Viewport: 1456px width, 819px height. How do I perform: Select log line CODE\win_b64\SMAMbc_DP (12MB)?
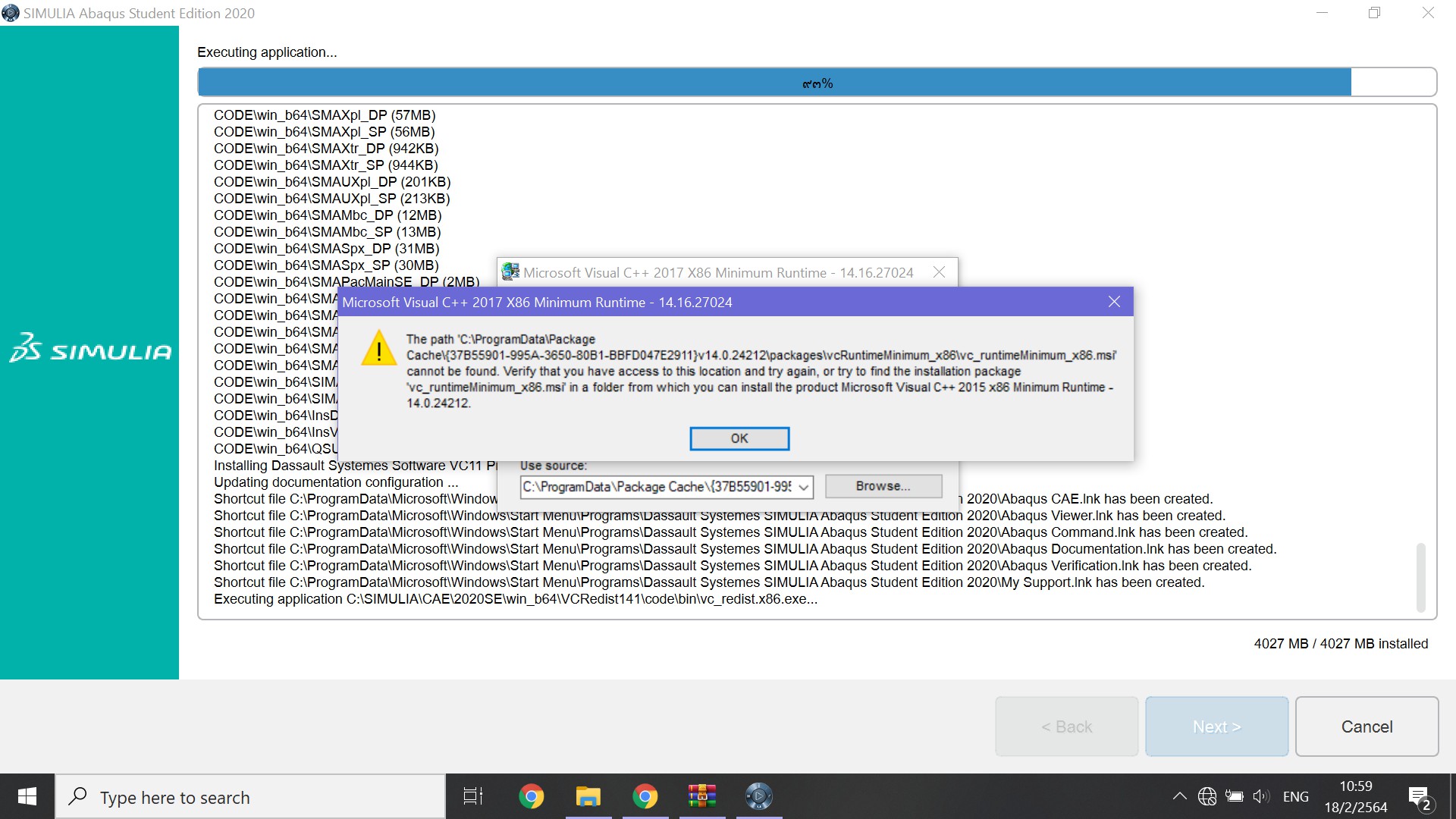[x=328, y=215]
